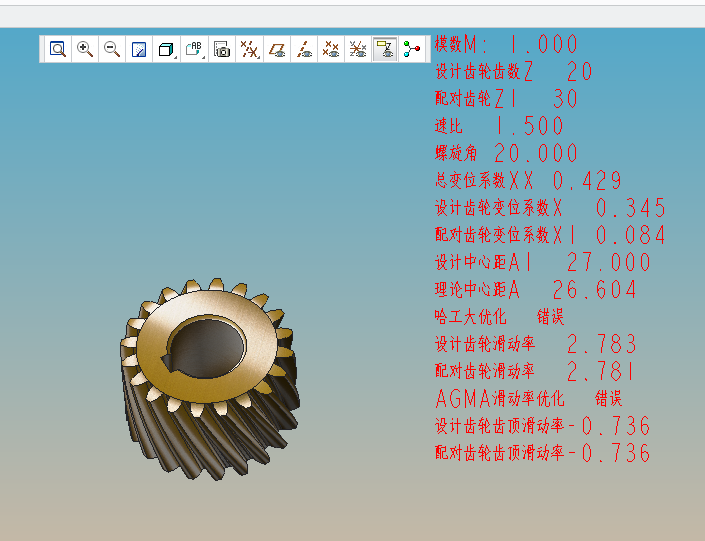Select the '配对齿轮Z1 30' annotation

(506, 98)
